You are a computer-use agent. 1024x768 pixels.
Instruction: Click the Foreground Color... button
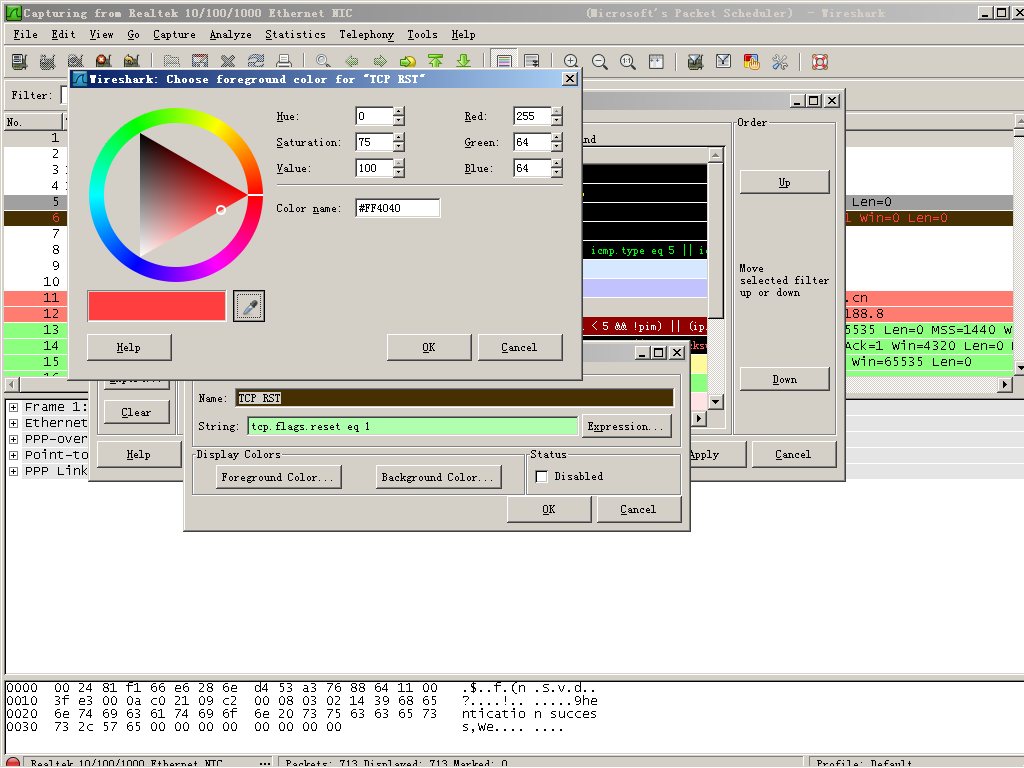coord(278,477)
